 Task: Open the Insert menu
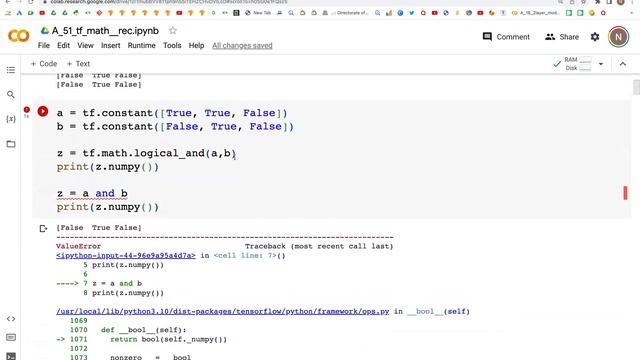[111, 45]
